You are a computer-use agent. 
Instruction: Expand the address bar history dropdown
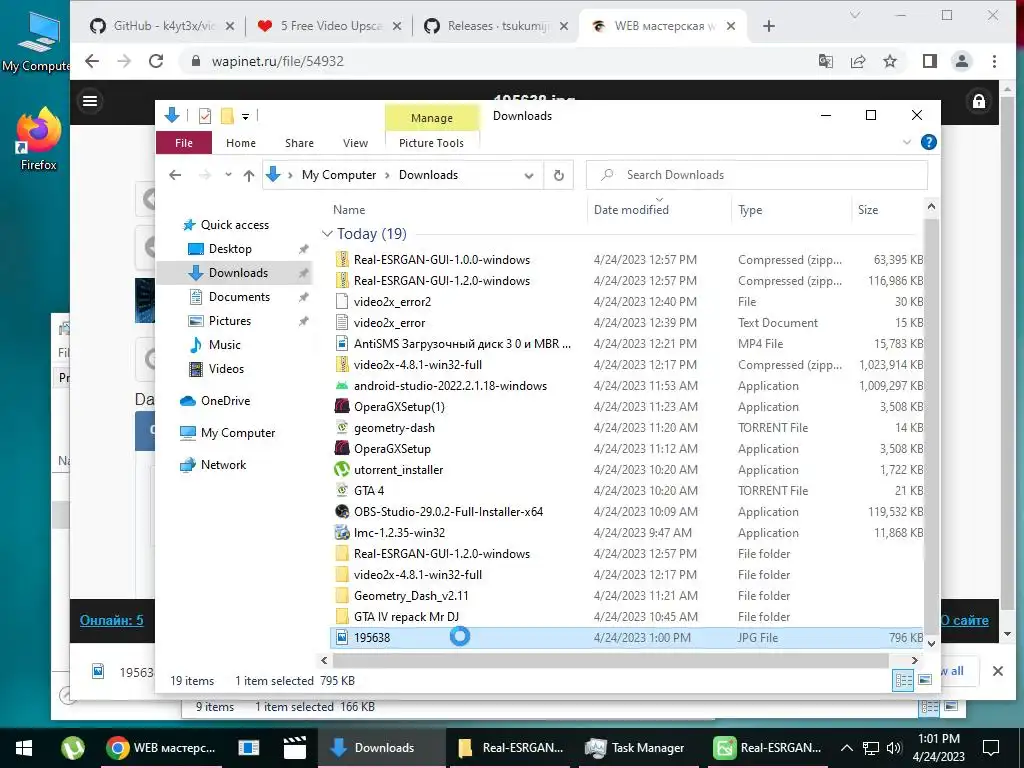tap(529, 175)
